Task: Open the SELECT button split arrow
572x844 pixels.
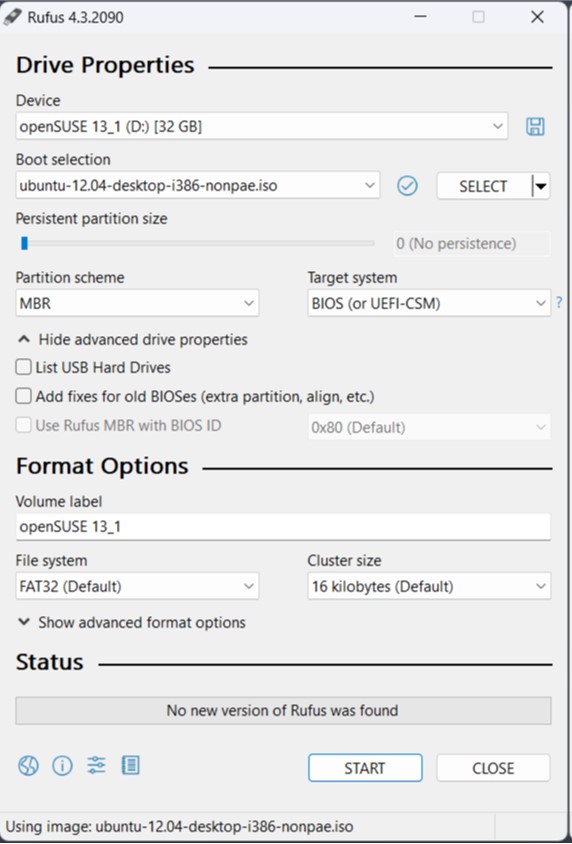Action: [x=541, y=186]
